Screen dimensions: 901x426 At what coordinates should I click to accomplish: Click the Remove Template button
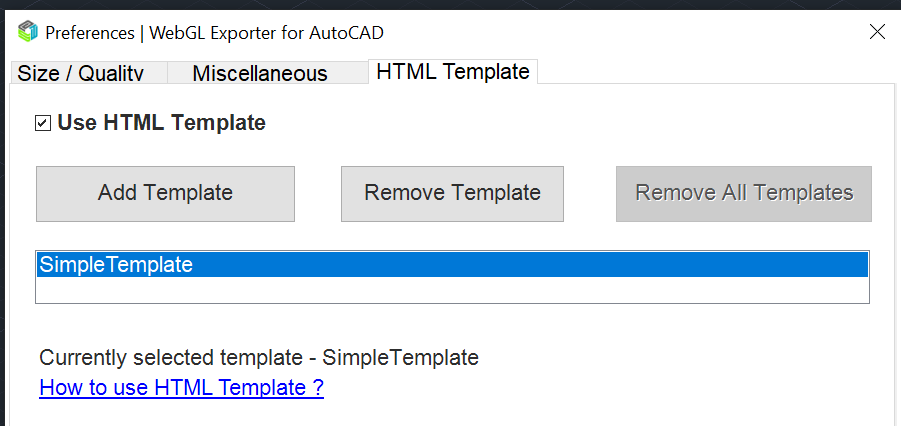click(452, 193)
